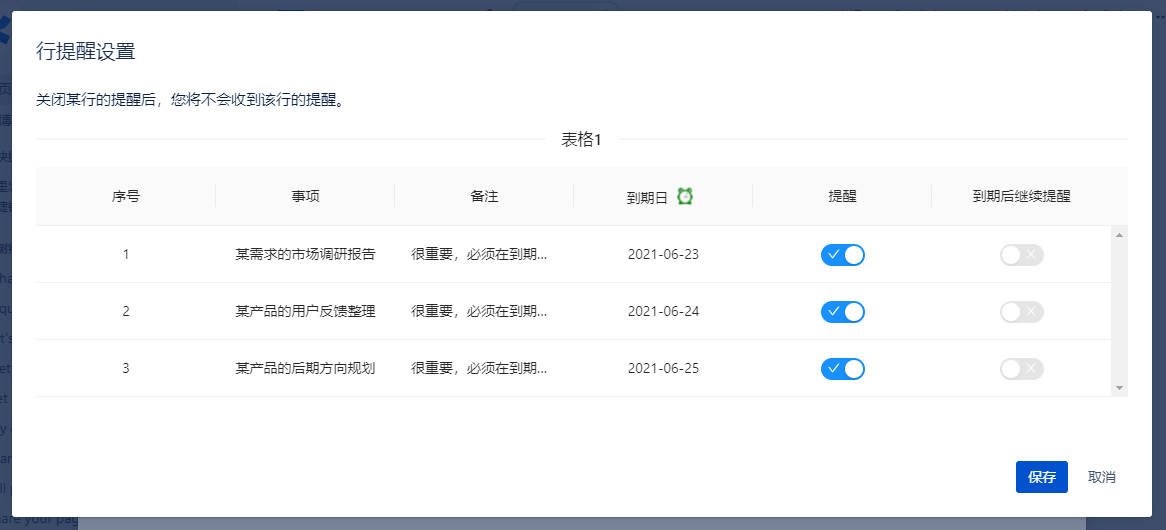This screenshot has height=530, width=1166.
Task: Toggle 到期后继续提醒 for row 3
Action: [x=1021, y=369]
